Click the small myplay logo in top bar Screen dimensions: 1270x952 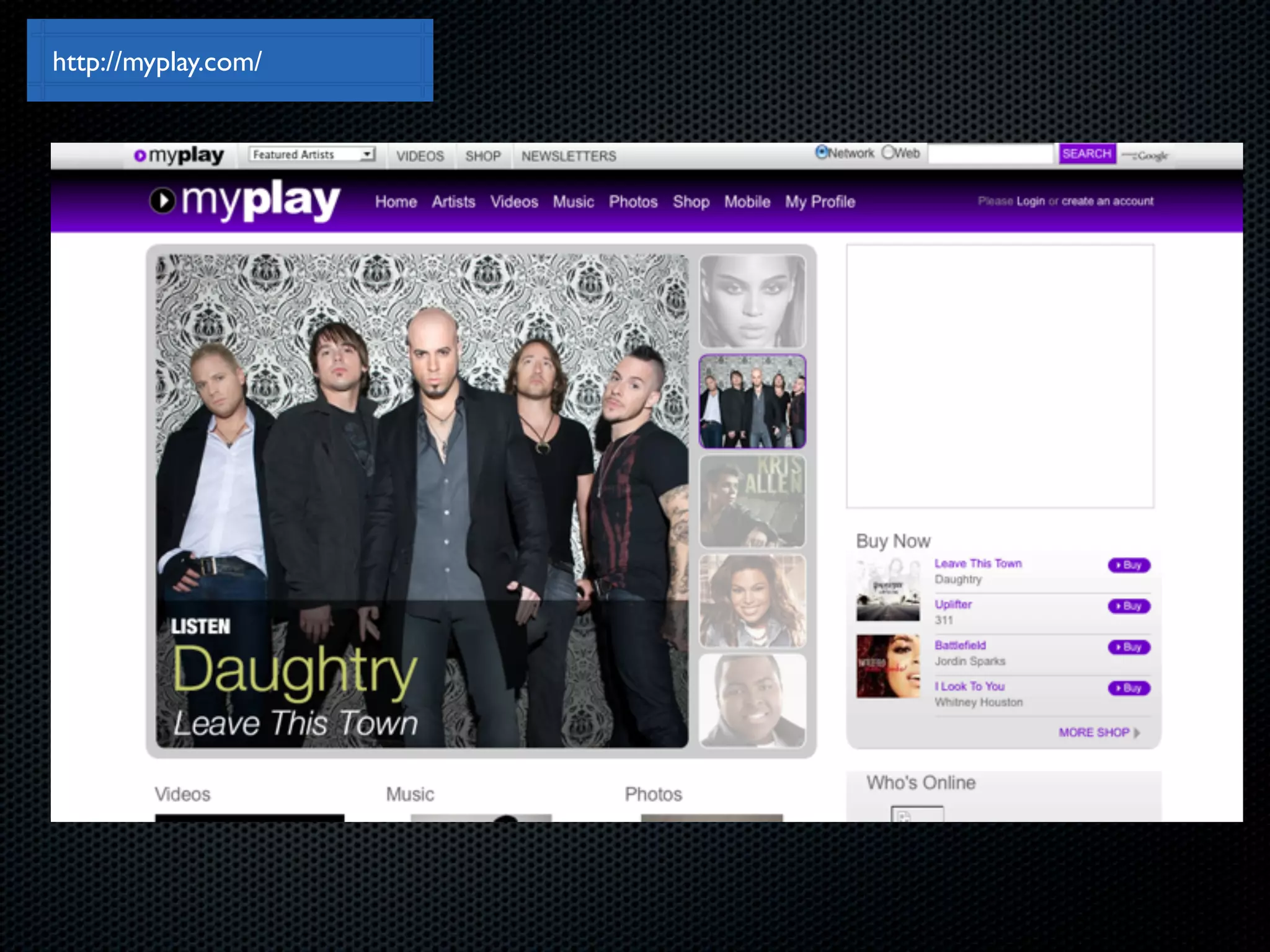(x=179, y=155)
